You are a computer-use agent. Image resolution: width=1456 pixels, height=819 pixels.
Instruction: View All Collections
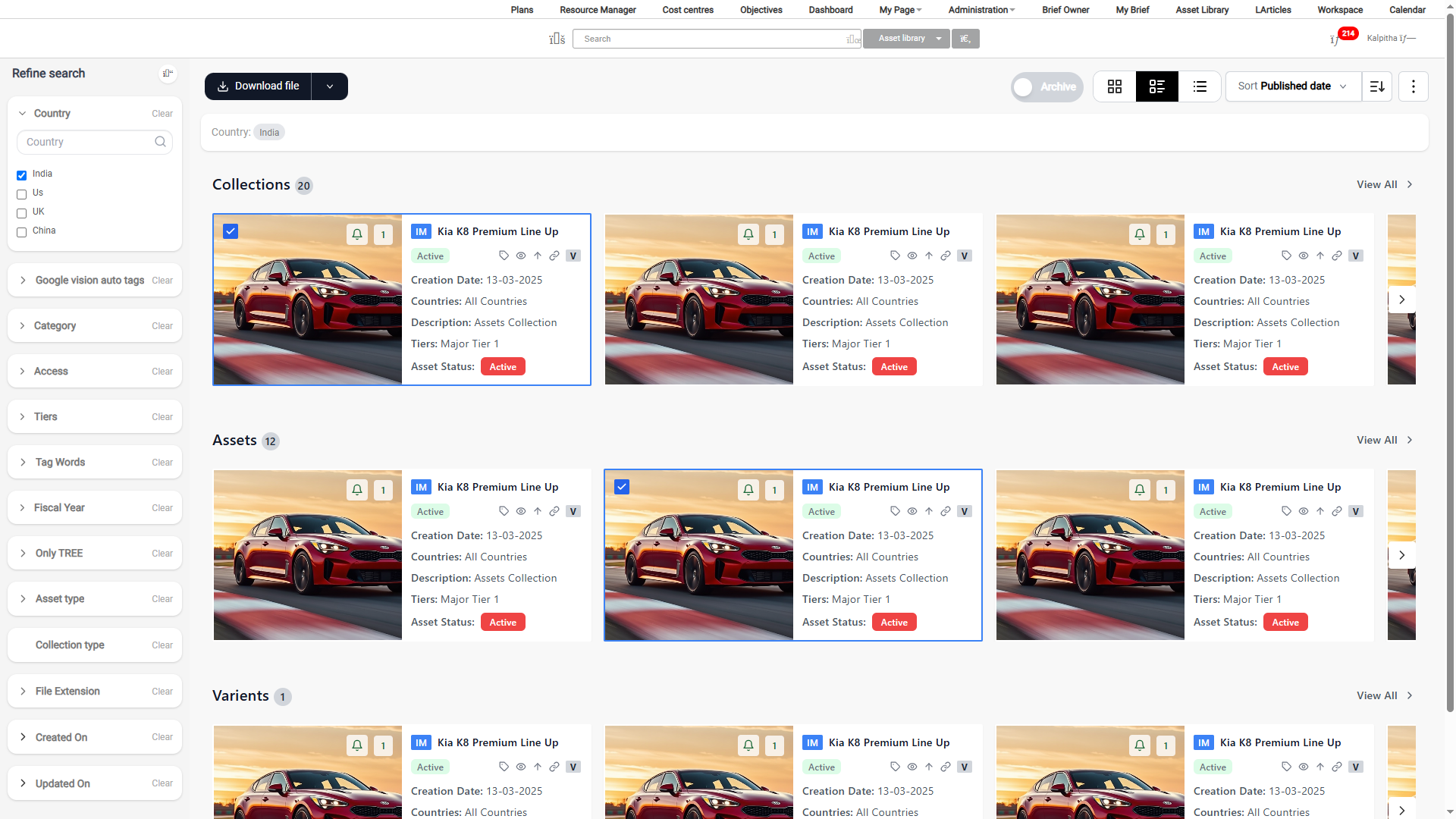tap(1385, 185)
